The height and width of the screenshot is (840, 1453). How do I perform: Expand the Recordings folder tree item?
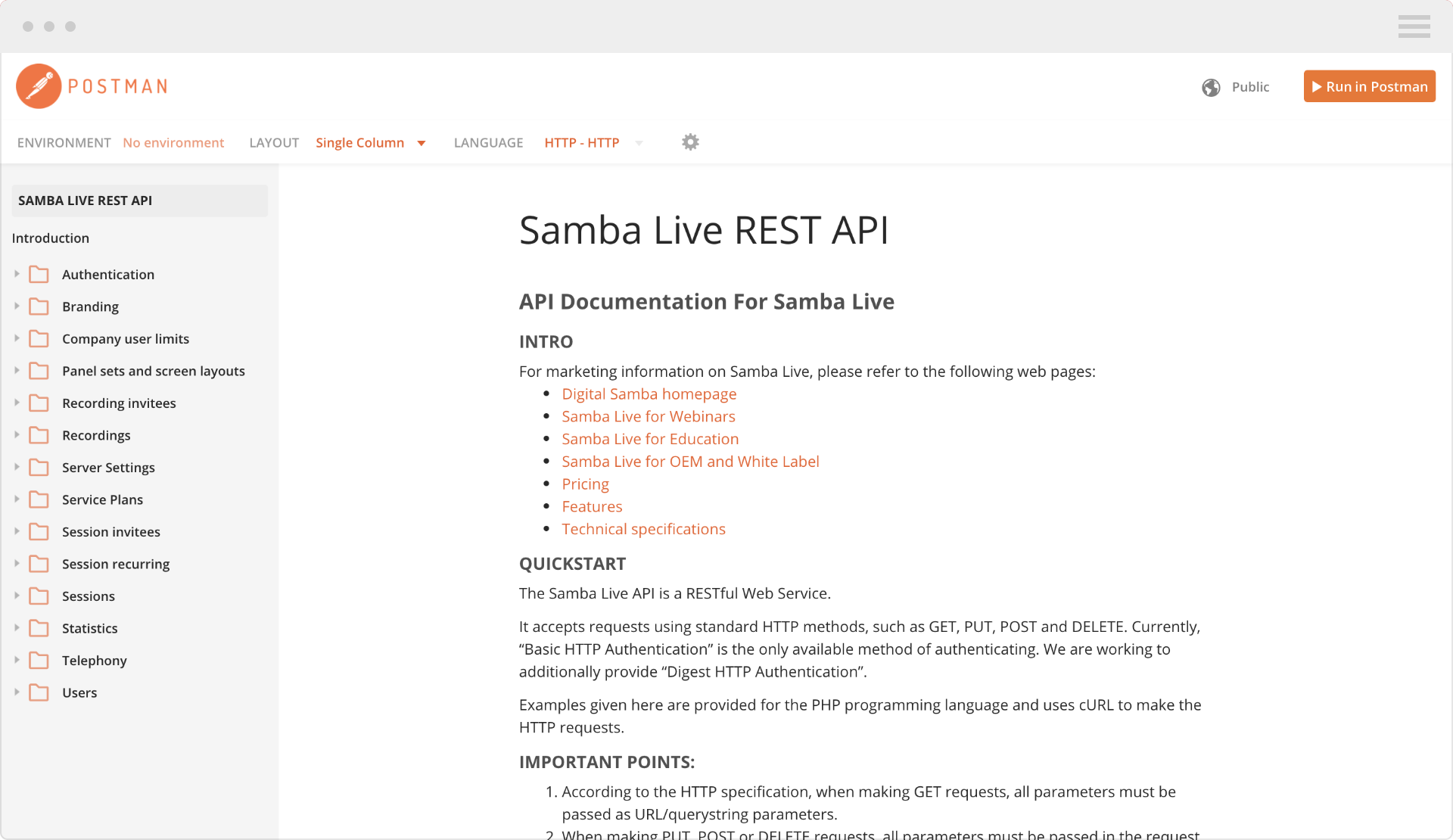point(17,435)
